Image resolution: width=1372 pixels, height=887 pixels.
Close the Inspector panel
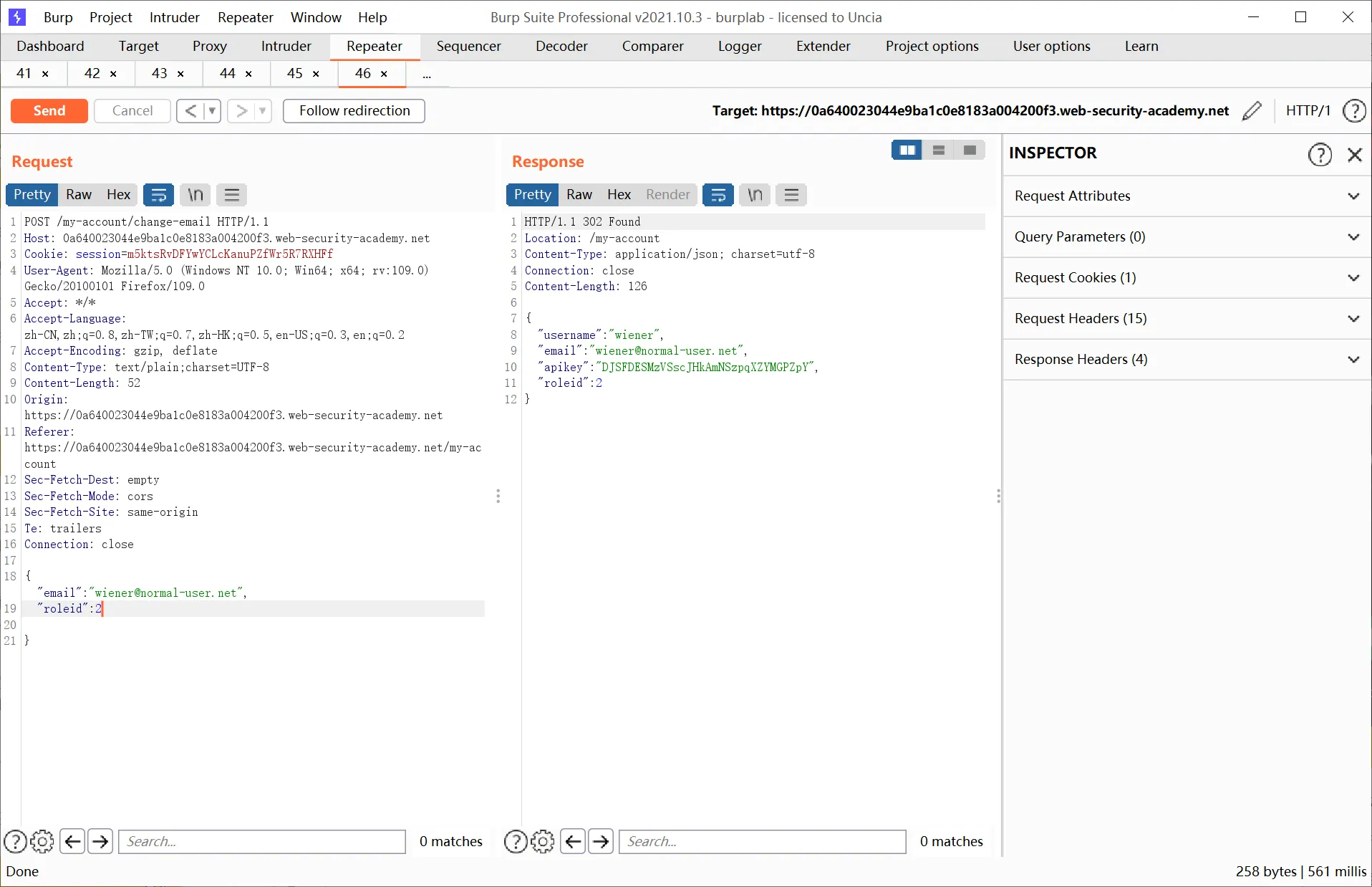point(1354,154)
